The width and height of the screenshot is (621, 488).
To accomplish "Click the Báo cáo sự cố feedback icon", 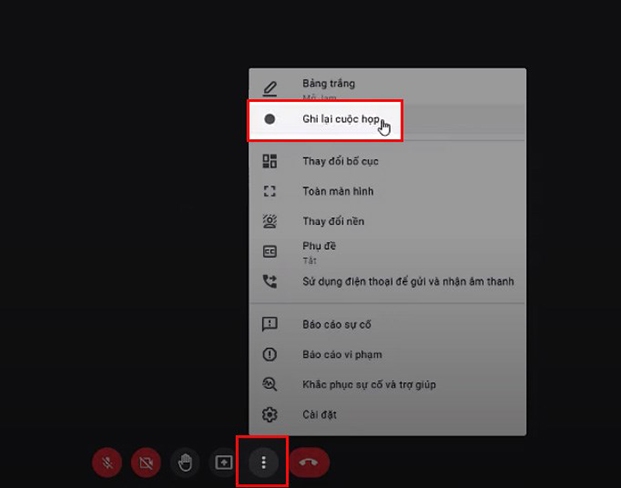I will (269, 325).
